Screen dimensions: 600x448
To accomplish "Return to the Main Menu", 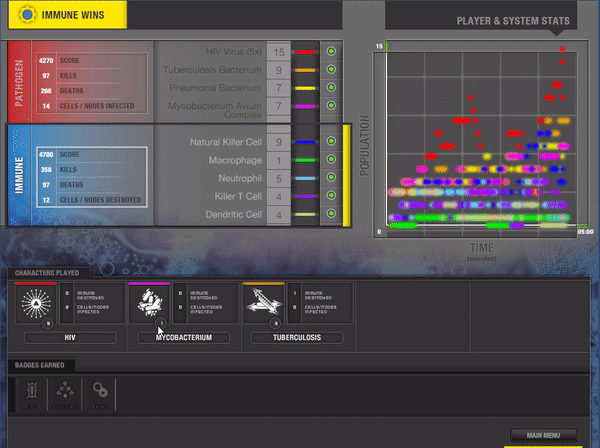I will 543,435.
